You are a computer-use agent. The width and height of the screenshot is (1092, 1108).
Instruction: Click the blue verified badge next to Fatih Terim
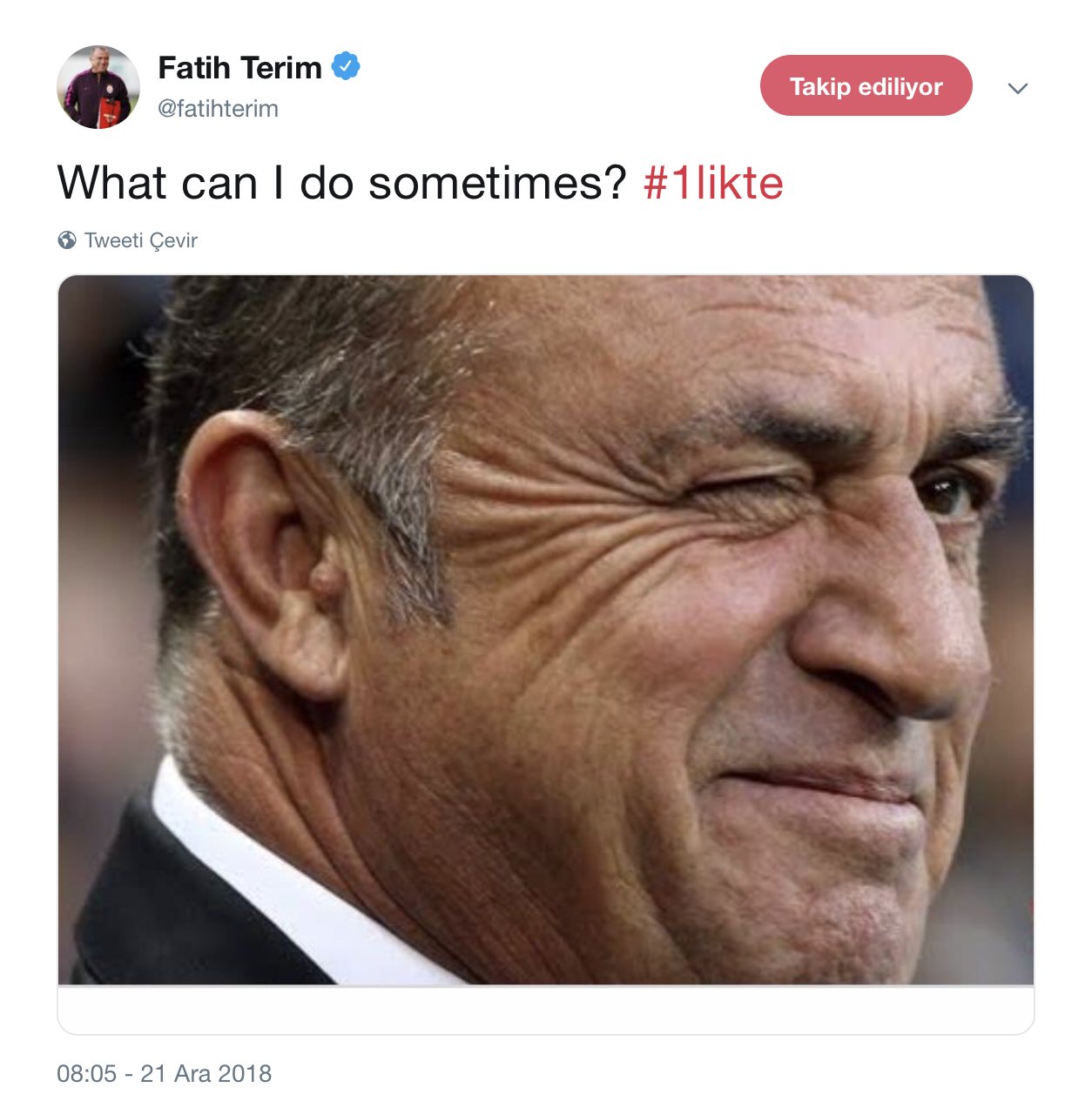tap(346, 66)
